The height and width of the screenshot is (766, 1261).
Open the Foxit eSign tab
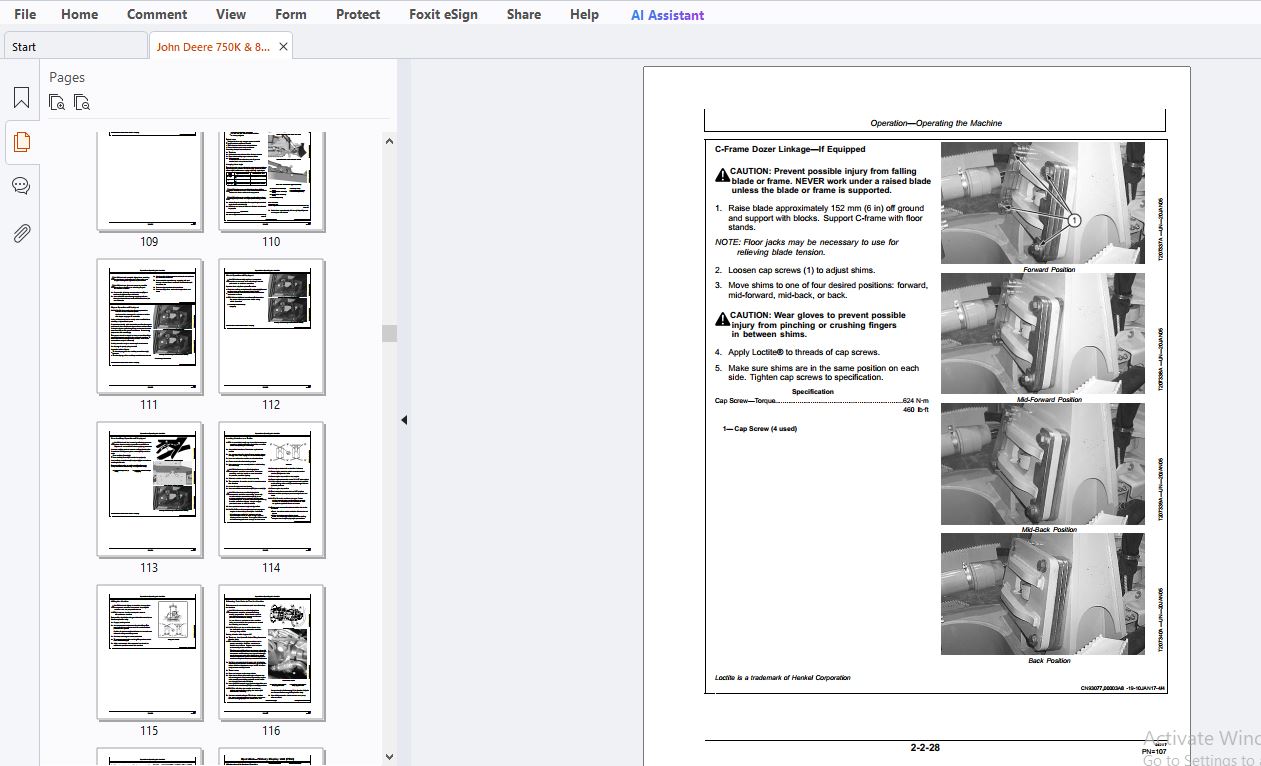(443, 14)
